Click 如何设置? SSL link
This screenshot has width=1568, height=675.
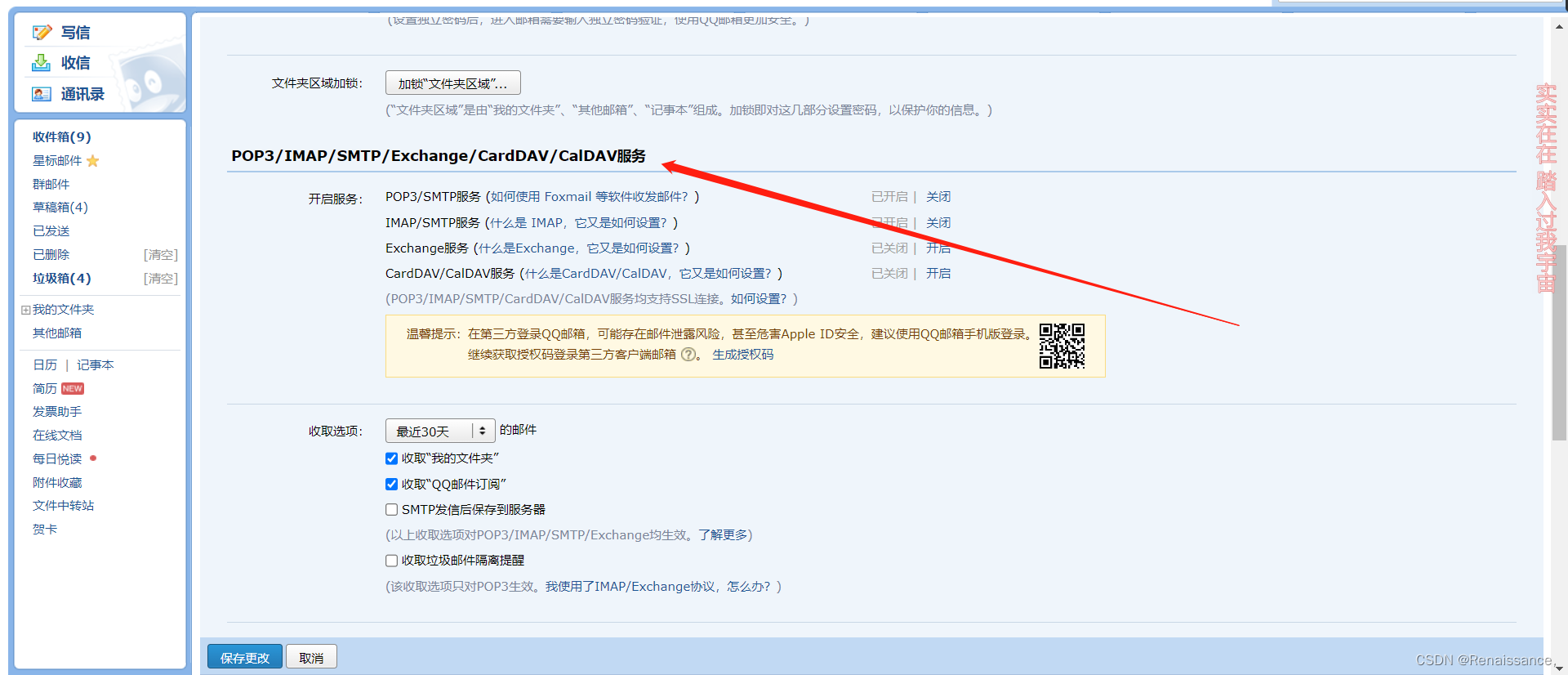[759, 299]
